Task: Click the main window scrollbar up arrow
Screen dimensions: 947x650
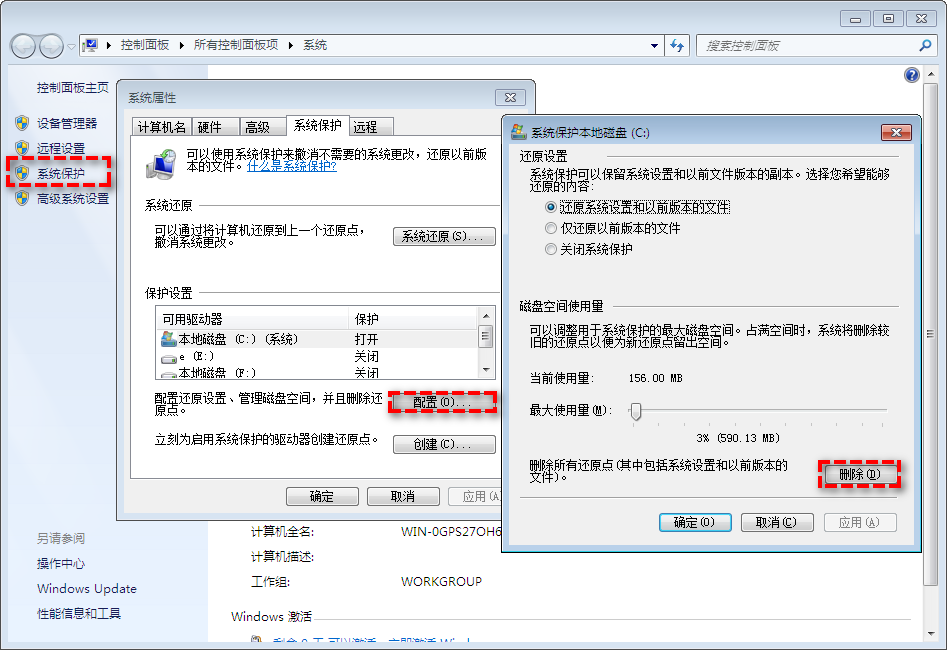Action: pyautogui.click(x=930, y=74)
